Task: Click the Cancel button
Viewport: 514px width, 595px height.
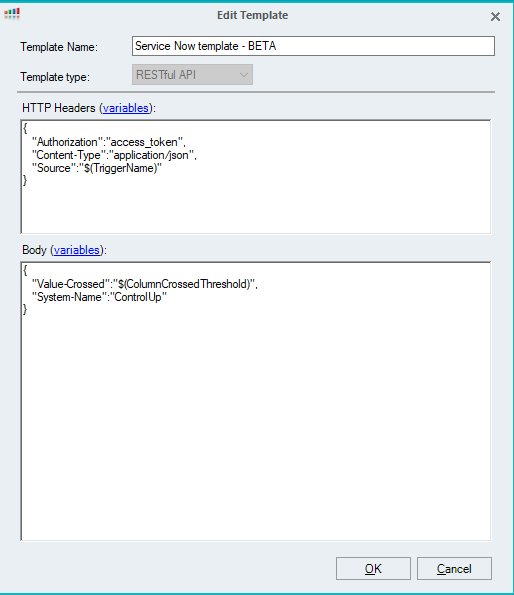Action: pos(454,568)
